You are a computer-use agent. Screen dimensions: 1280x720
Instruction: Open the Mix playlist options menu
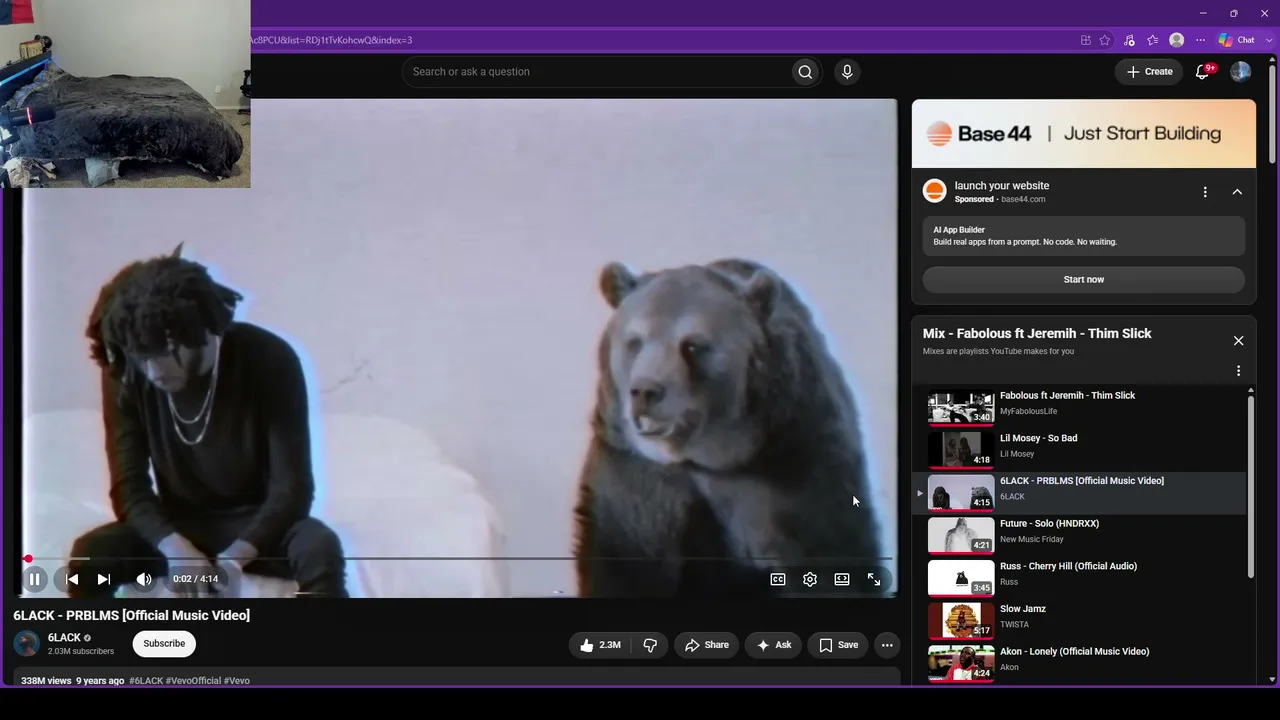[x=1238, y=371]
